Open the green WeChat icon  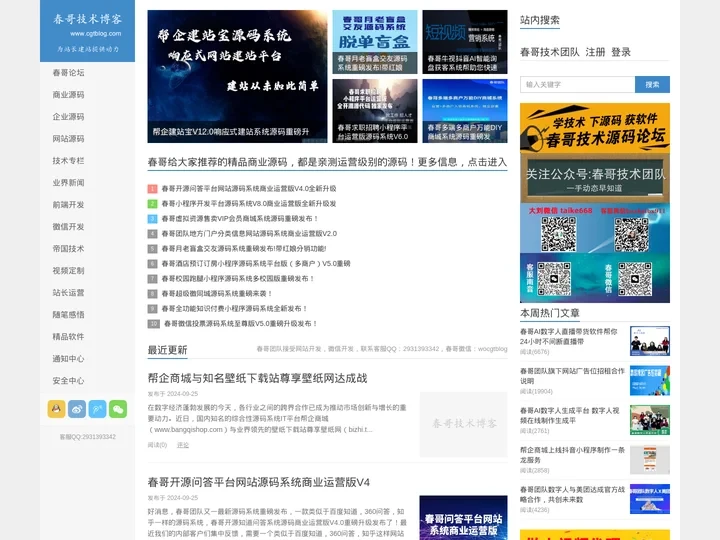point(118,409)
